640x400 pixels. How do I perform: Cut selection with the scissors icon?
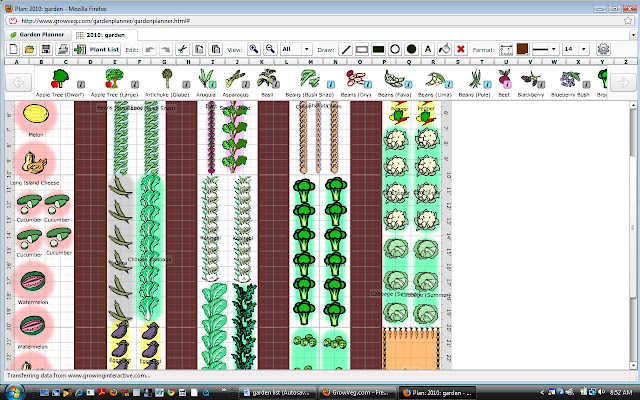point(182,49)
